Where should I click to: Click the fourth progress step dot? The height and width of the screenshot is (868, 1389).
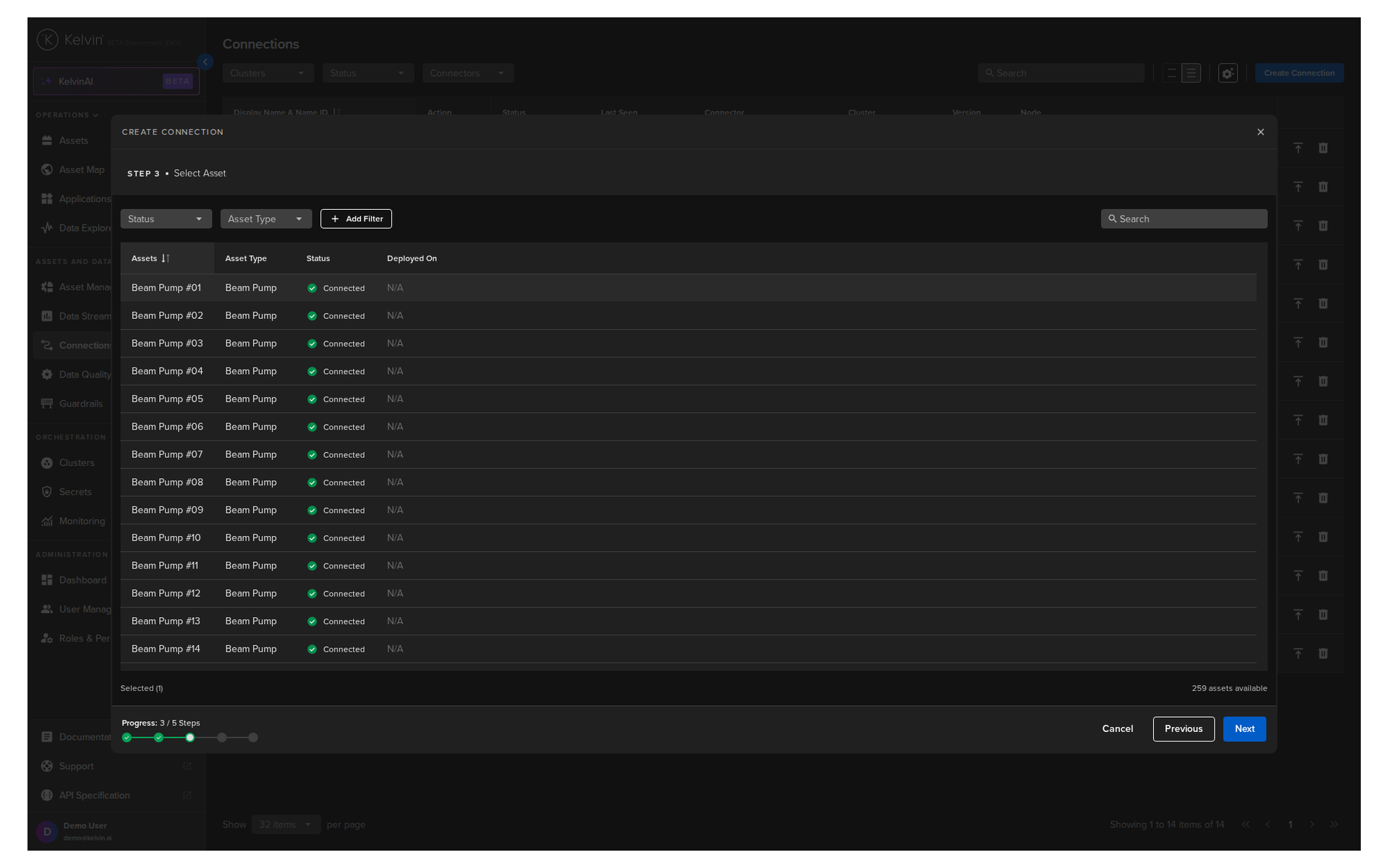tap(222, 737)
